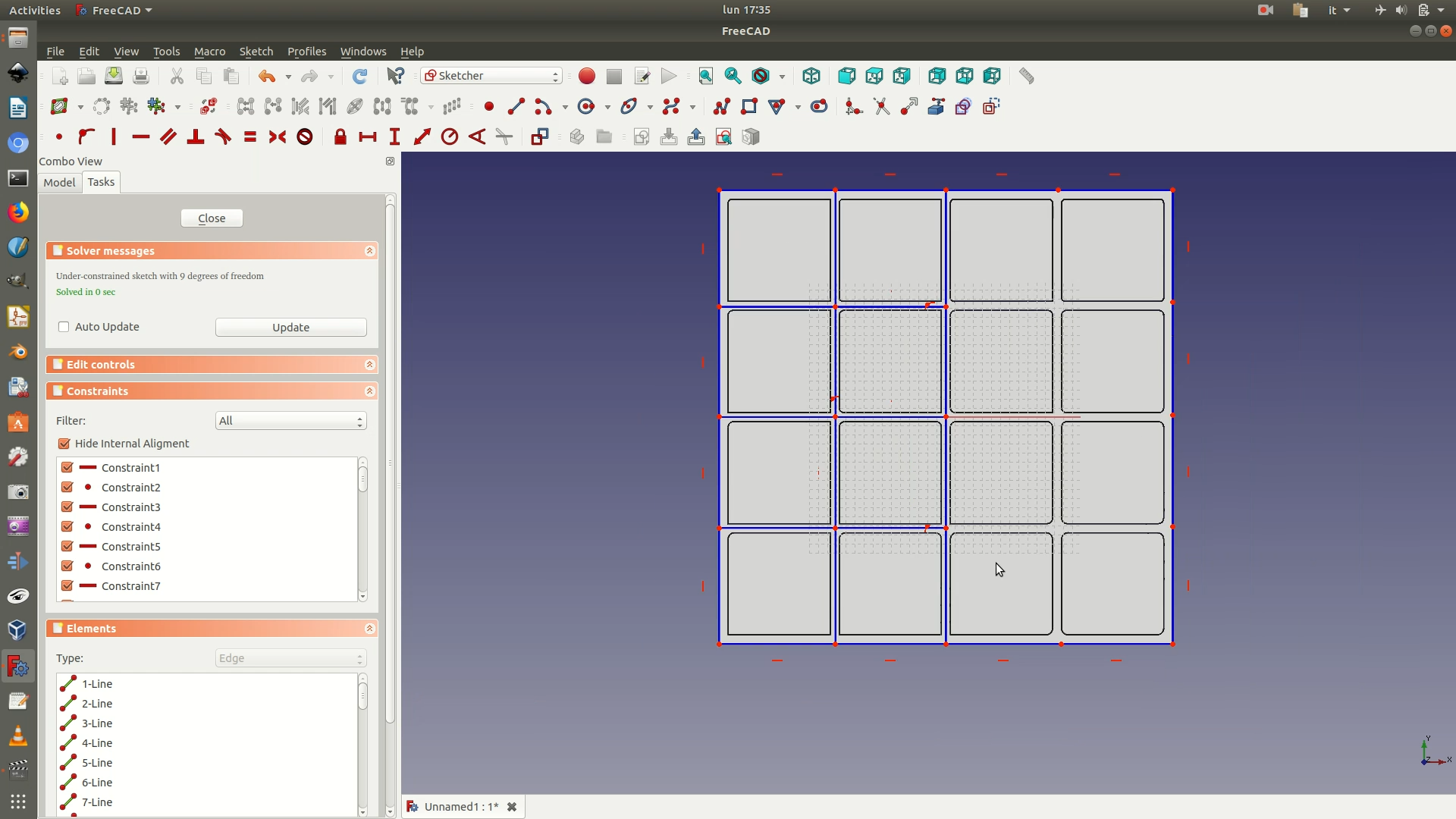Open the Sketch menu
This screenshot has width=1456, height=819.
click(256, 52)
